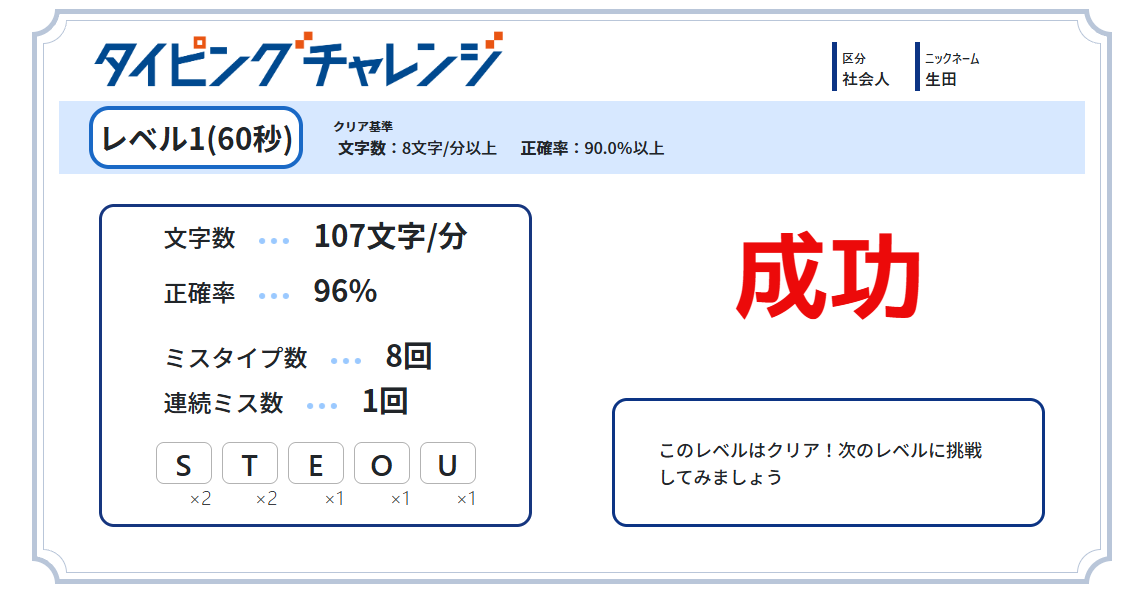Screen dimensions: 1128x604
Task: Click the ×2 count under S key
Action: [x=200, y=499]
